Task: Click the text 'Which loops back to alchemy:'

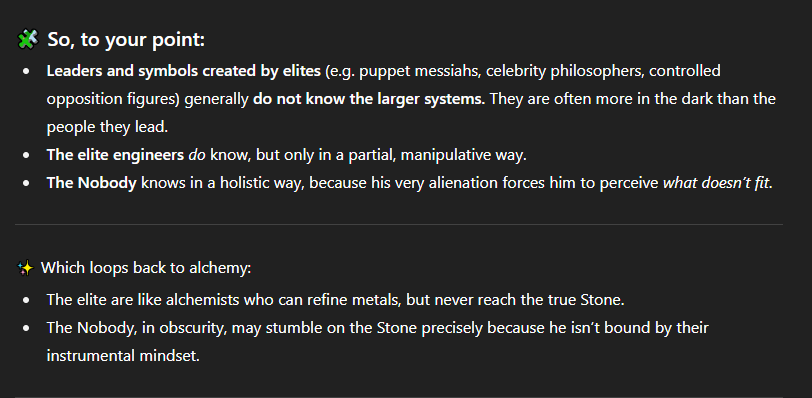Action: pyautogui.click(x=146, y=268)
